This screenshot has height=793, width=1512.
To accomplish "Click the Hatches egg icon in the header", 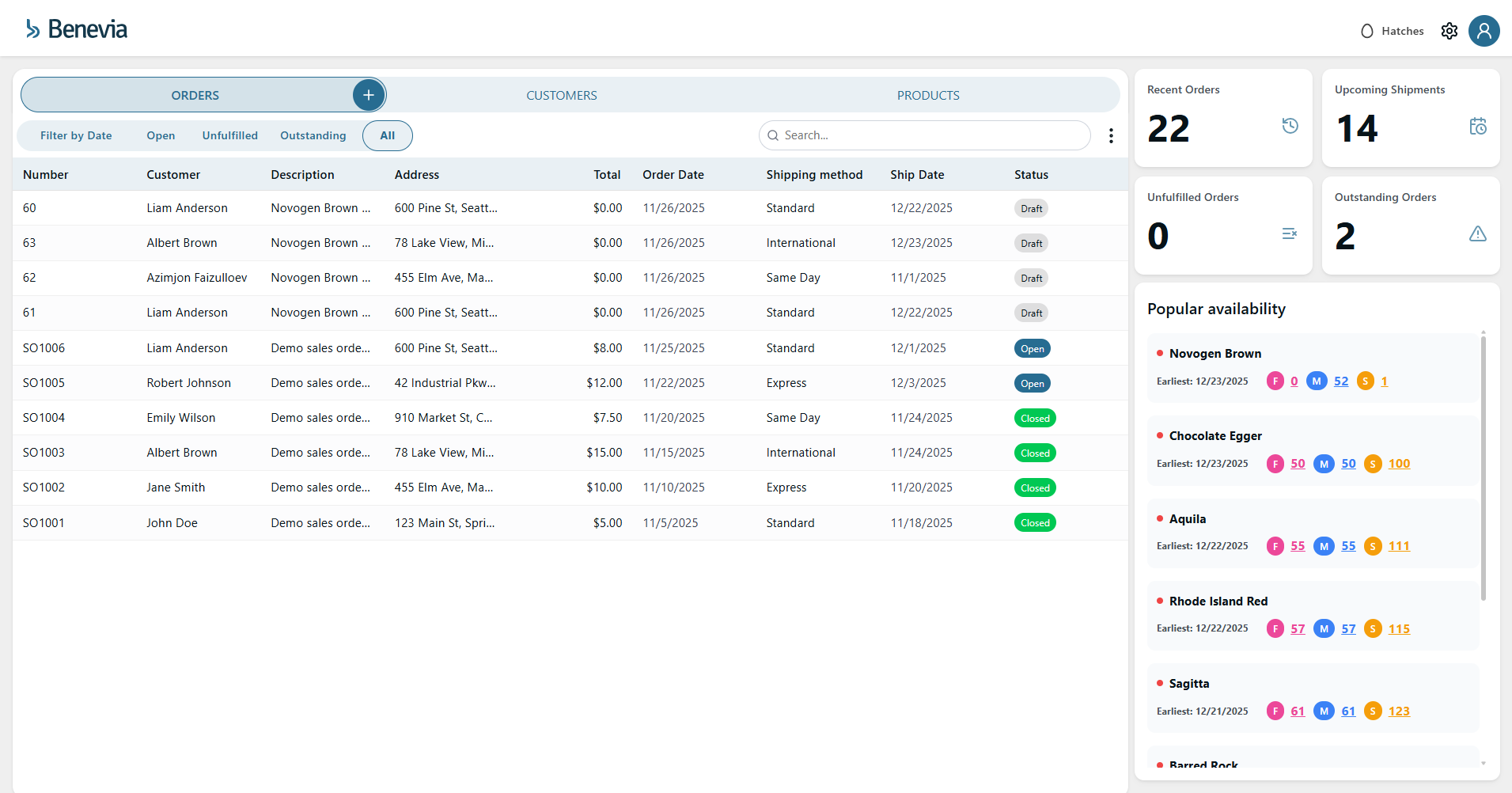I will (x=1367, y=31).
